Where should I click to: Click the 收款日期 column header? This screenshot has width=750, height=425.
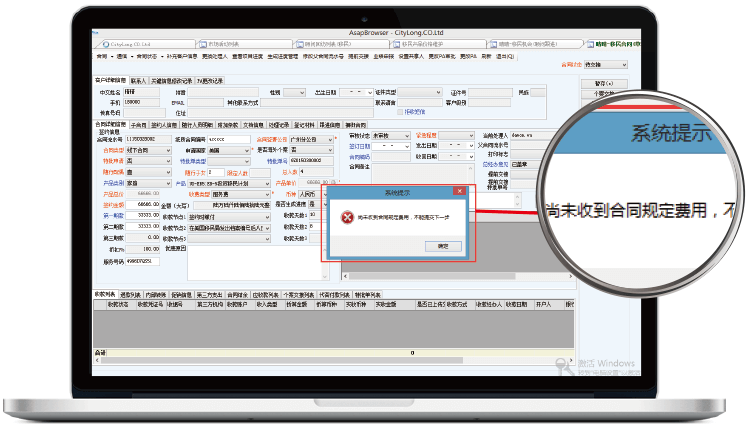click(517, 304)
